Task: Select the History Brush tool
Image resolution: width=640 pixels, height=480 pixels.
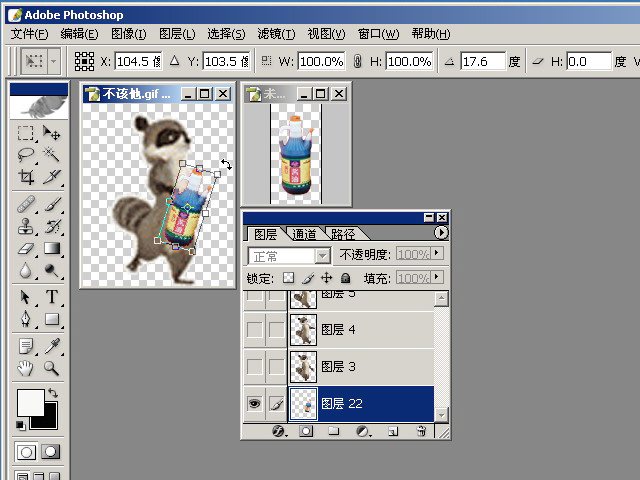Action: coord(51,226)
